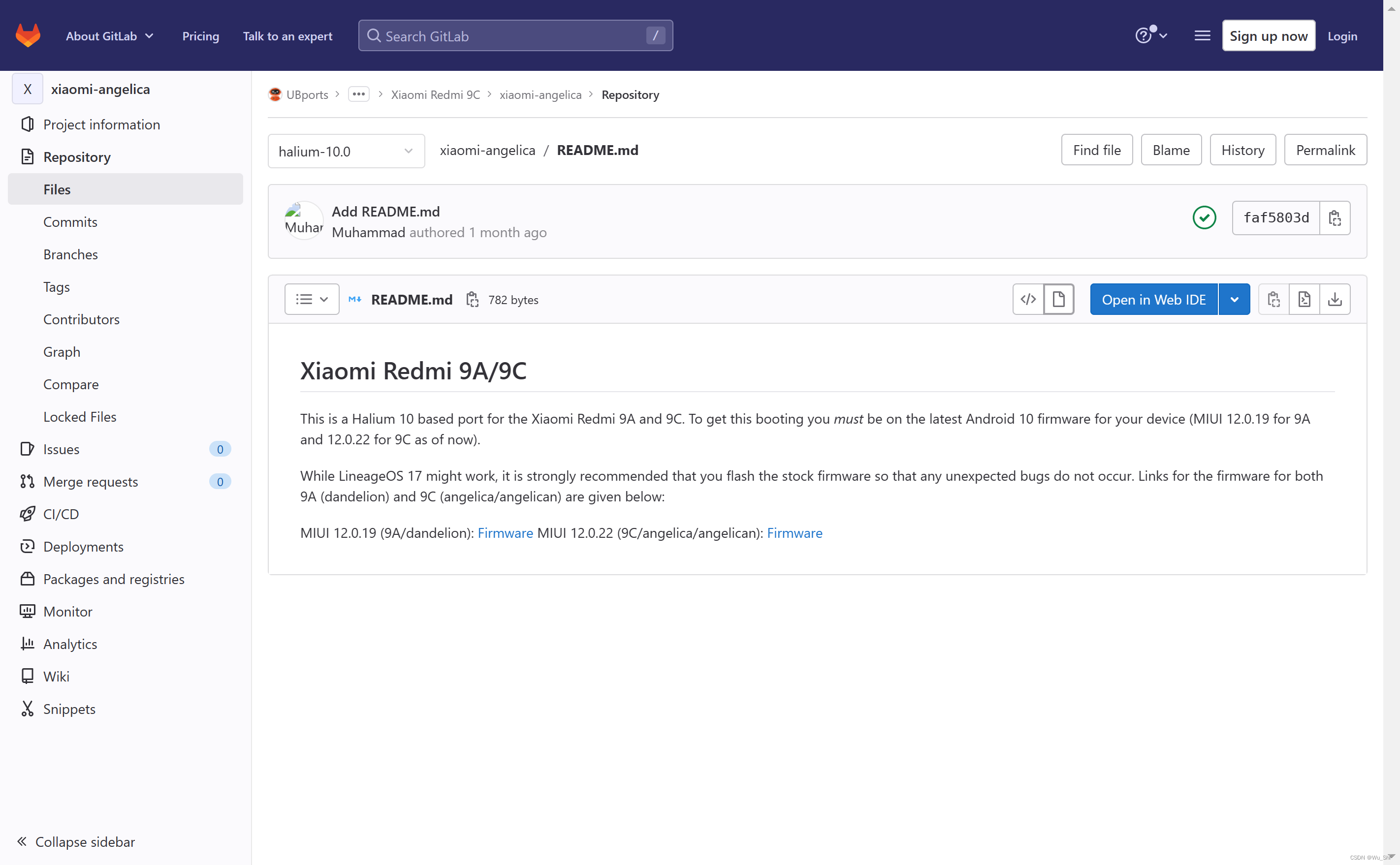Select the CI/CD sidebar item
This screenshot has height=865, width=1400.
62,514
